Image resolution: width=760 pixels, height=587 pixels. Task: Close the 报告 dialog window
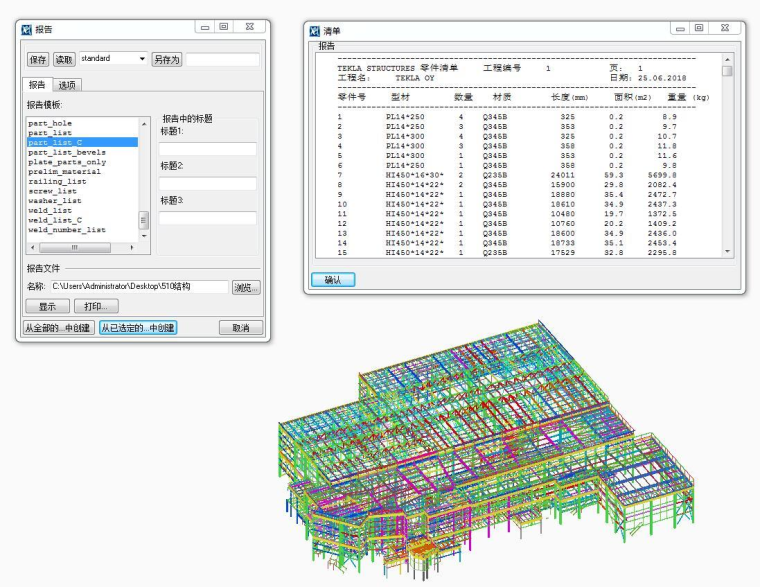click(249, 28)
